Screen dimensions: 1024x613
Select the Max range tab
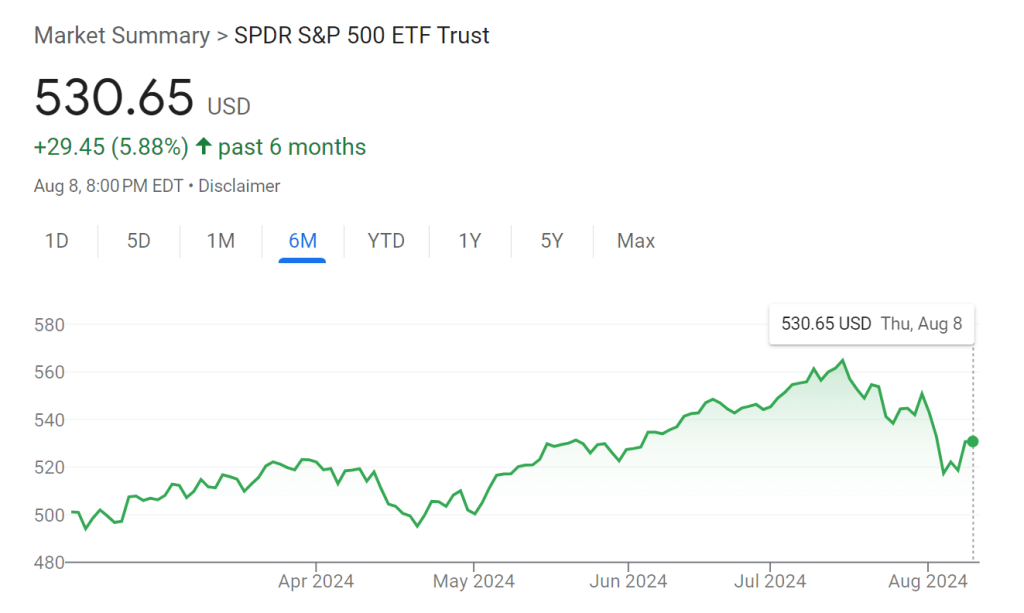coord(636,241)
